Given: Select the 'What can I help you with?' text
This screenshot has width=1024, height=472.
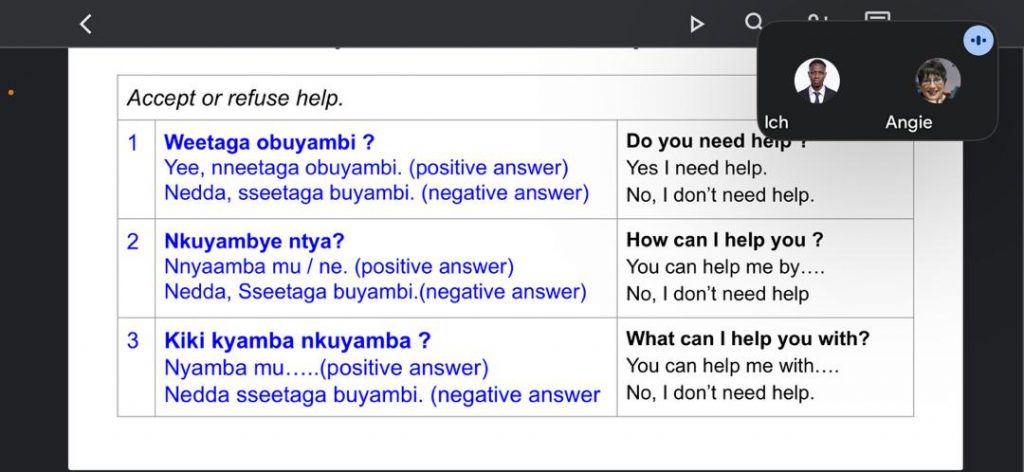Looking at the screenshot, I should [x=748, y=338].
